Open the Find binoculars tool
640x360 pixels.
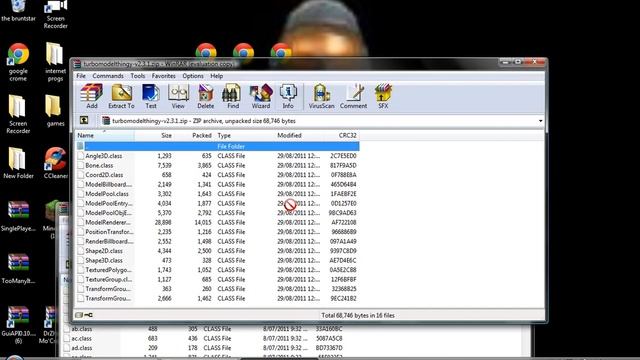[x=233, y=96]
